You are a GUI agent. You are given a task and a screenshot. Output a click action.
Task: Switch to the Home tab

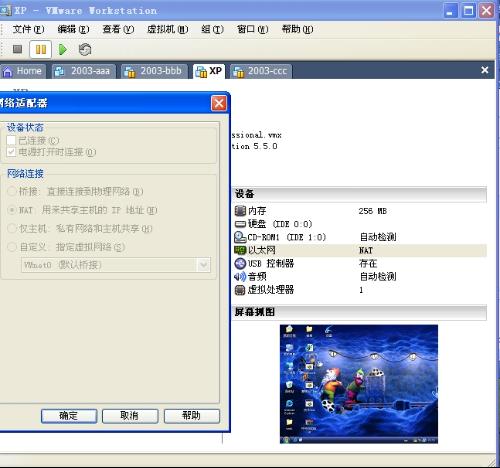[x=22, y=71]
